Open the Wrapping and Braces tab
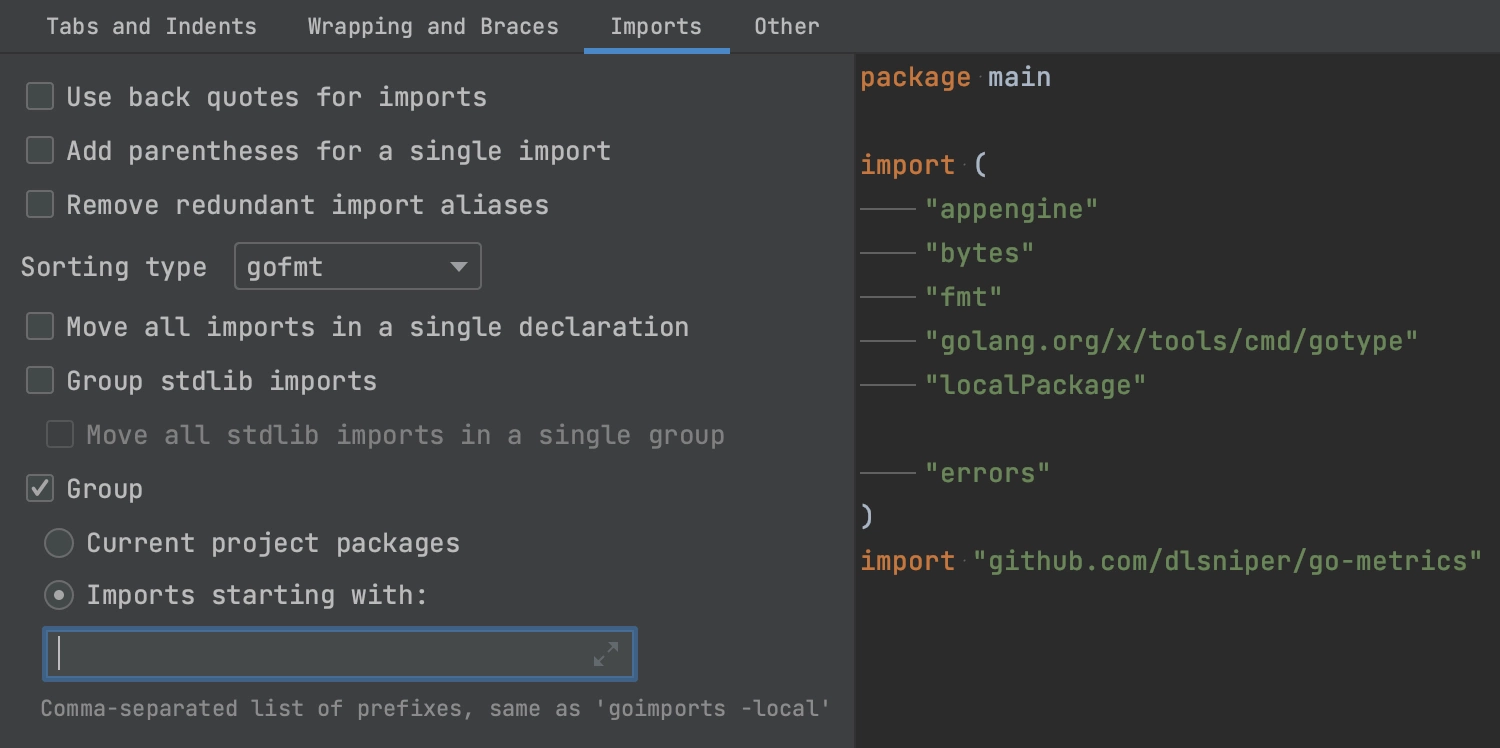1500x748 pixels. 433,27
